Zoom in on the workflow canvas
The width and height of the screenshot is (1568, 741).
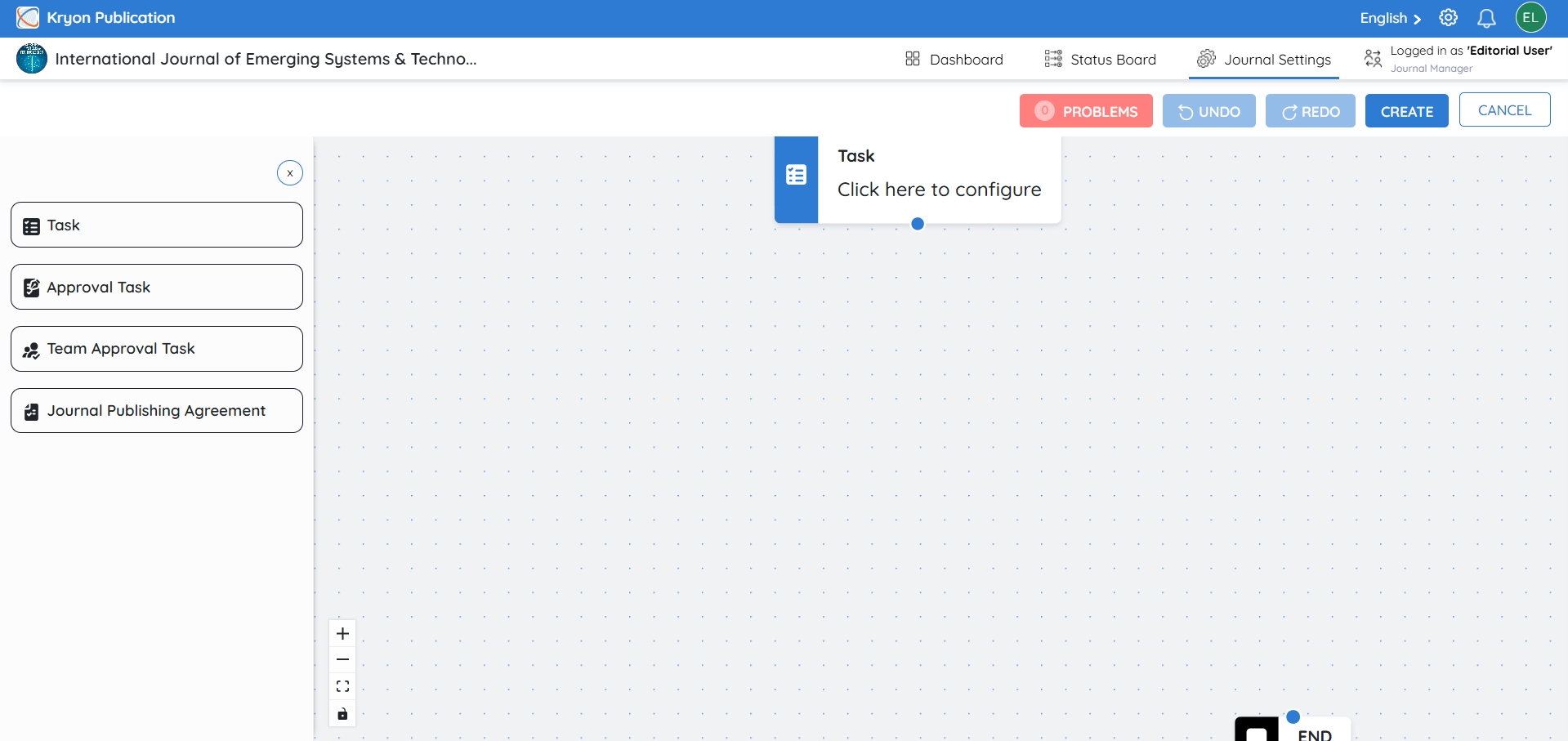(342, 633)
